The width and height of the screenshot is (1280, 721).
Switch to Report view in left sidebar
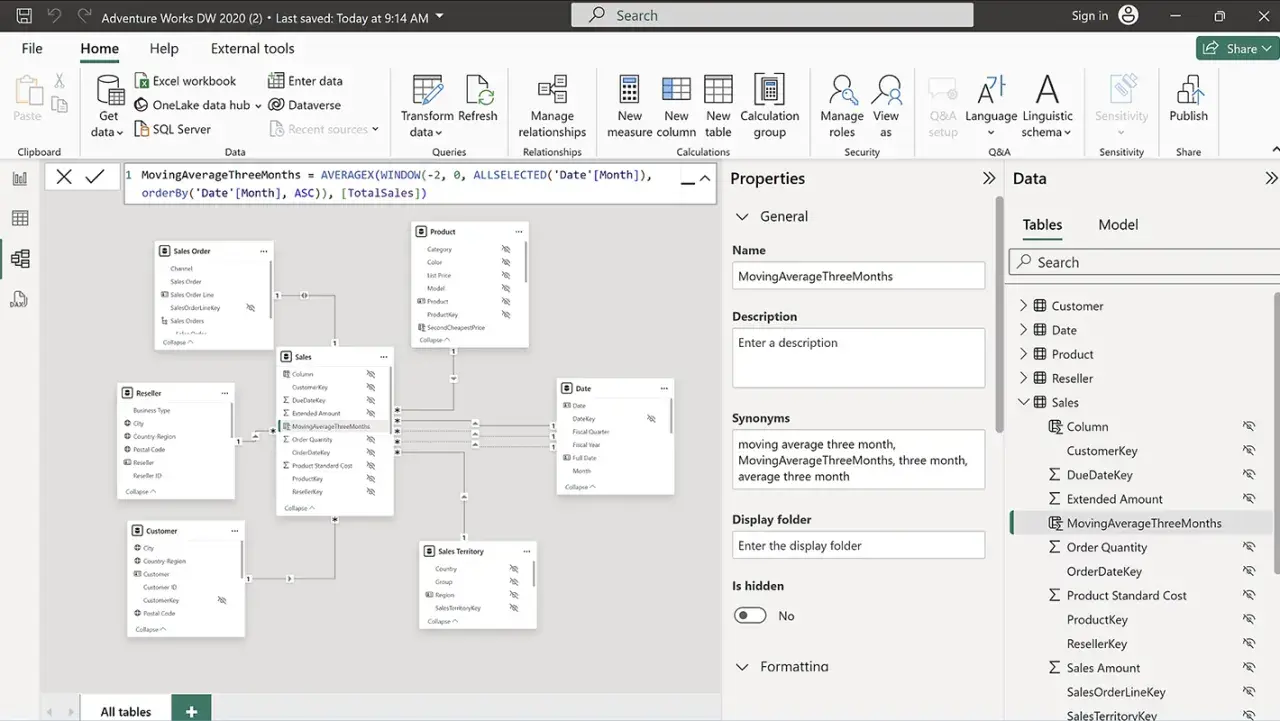coord(20,178)
